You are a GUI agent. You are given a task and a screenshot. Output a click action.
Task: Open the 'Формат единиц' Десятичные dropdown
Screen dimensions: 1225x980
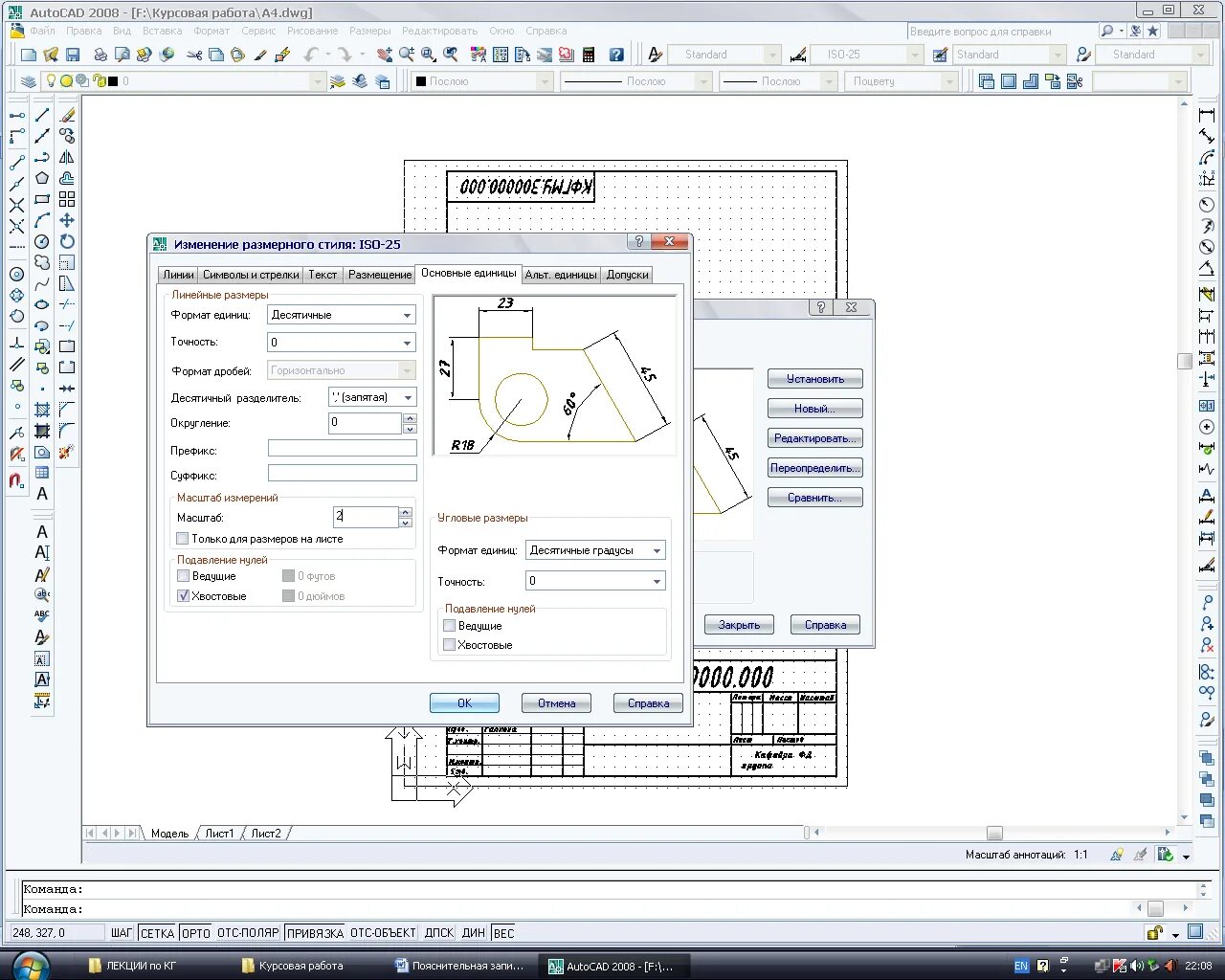[342, 315]
